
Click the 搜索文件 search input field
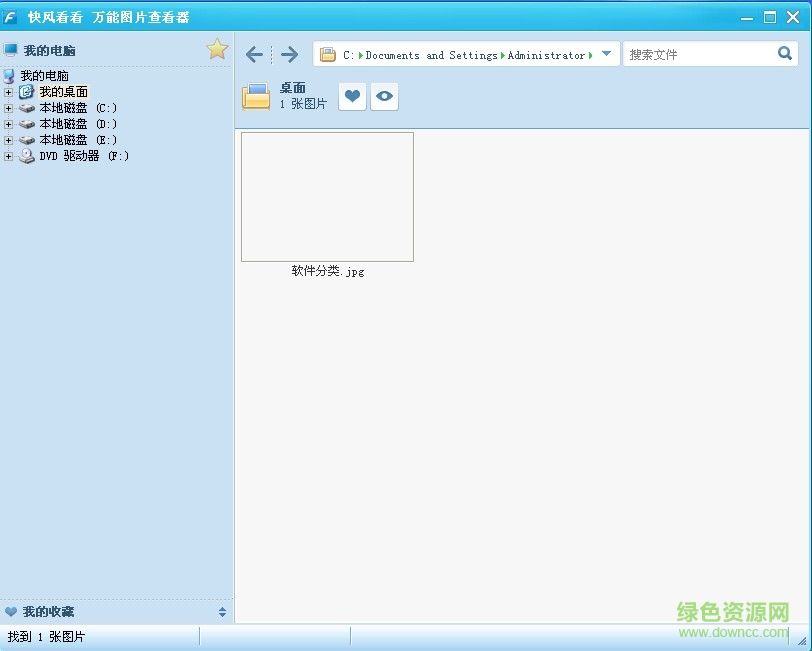698,55
